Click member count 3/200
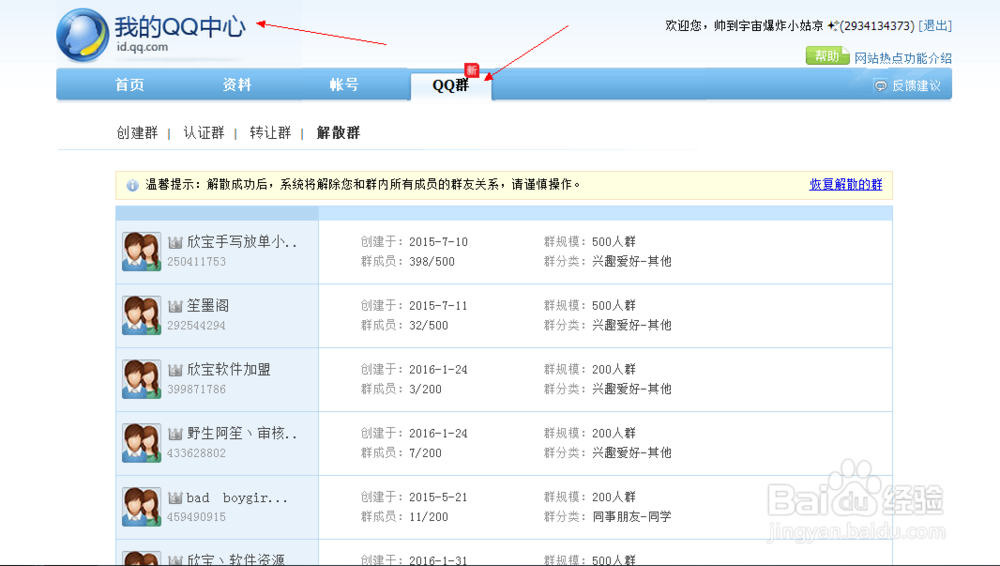 pyautogui.click(x=425, y=389)
